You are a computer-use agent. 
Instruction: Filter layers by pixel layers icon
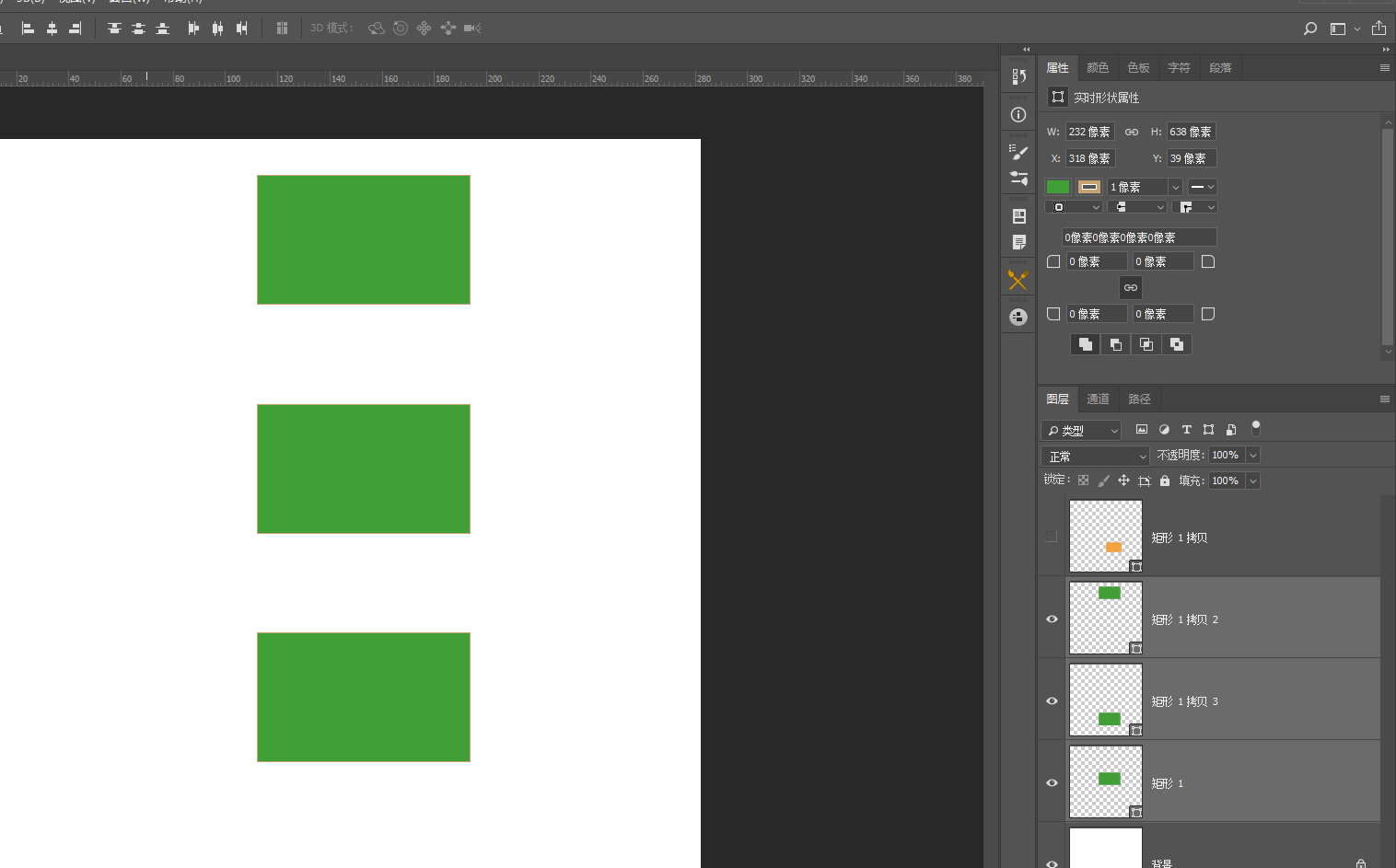click(x=1142, y=430)
